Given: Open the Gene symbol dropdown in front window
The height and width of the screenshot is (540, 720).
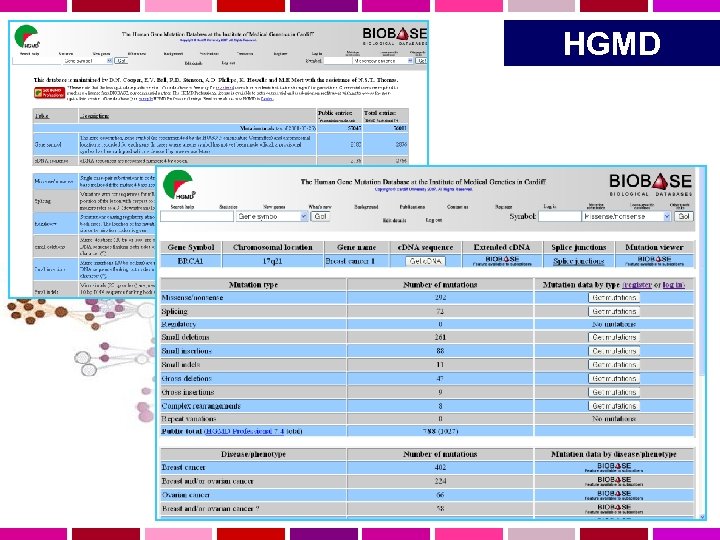Looking at the screenshot, I should pyautogui.click(x=272, y=216).
